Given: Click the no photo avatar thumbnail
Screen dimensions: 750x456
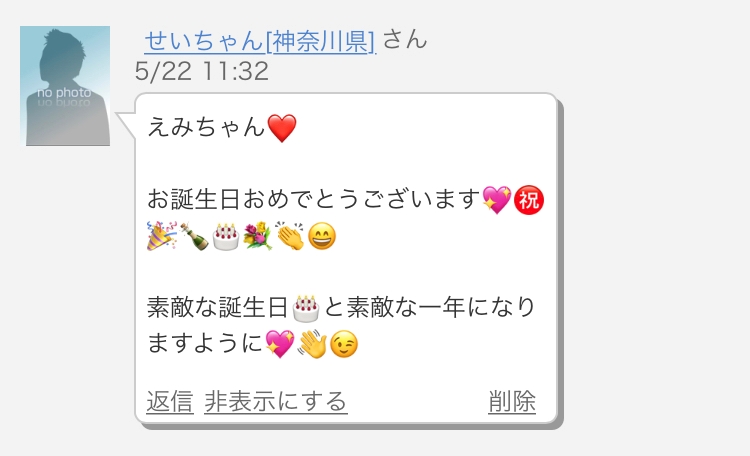Looking at the screenshot, I should point(65,86).
